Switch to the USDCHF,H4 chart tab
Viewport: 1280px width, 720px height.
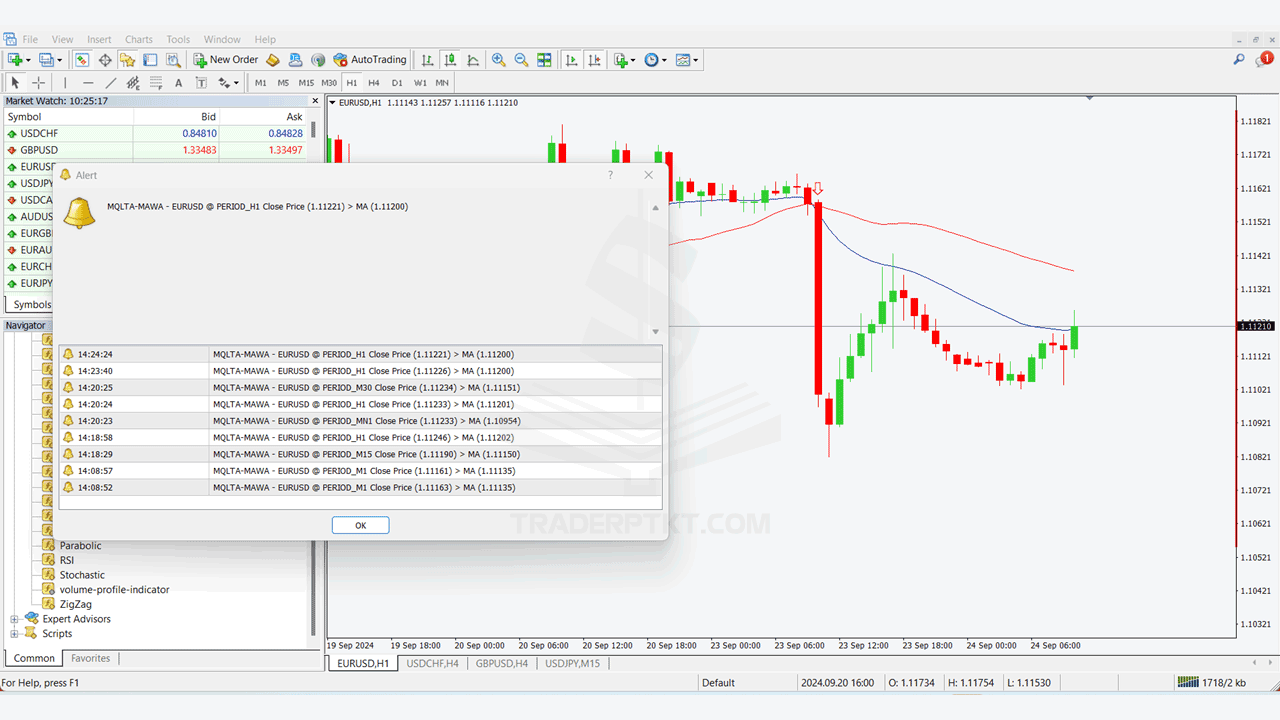pos(432,663)
